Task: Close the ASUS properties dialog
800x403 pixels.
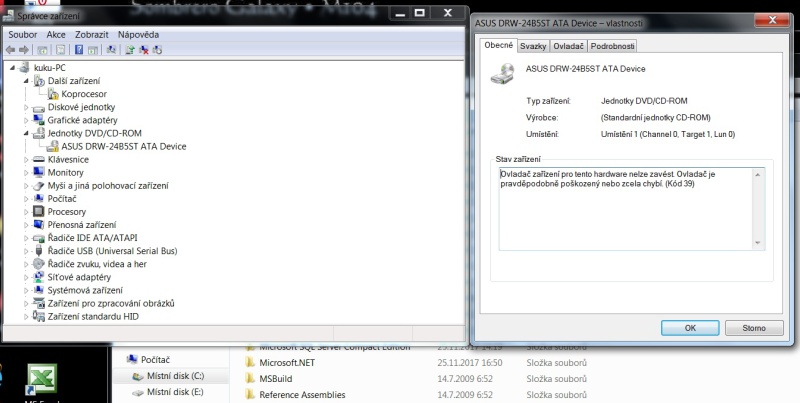Action: 772,20
